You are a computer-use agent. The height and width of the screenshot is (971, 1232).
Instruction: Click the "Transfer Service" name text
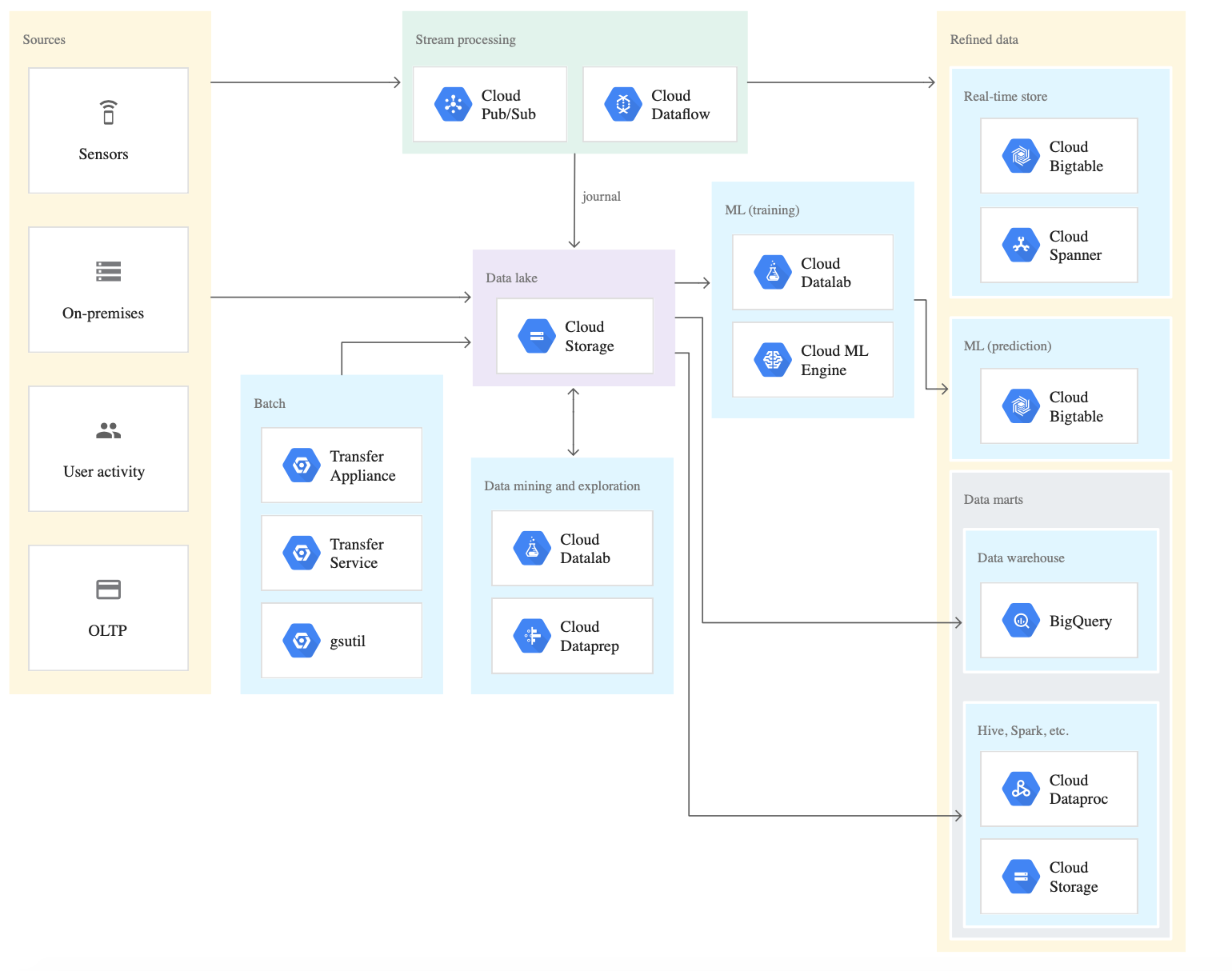pyautogui.click(x=357, y=553)
